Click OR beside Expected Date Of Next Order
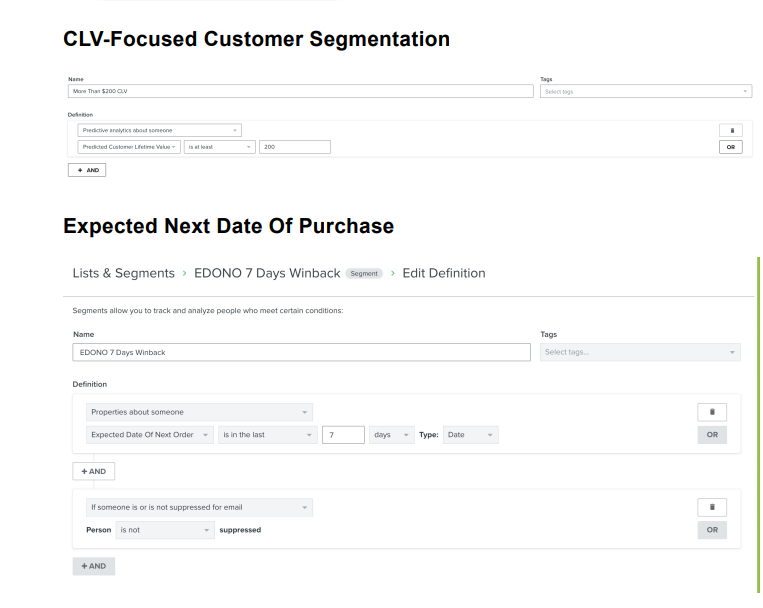The width and height of the screenshot is (763, 608). point(712,435)
